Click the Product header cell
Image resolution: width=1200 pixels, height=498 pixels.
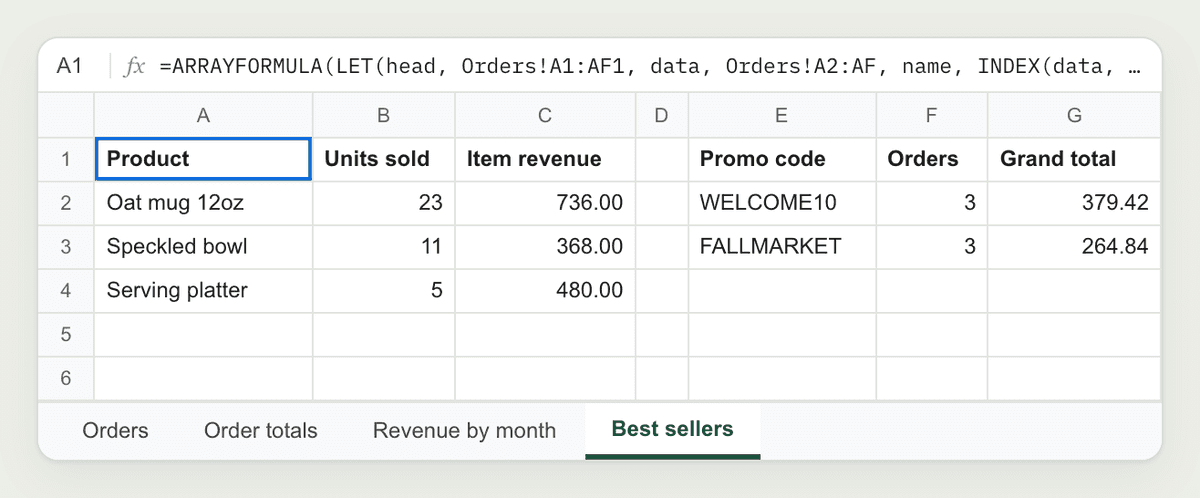pyautogui.click(x=203, y=159)
